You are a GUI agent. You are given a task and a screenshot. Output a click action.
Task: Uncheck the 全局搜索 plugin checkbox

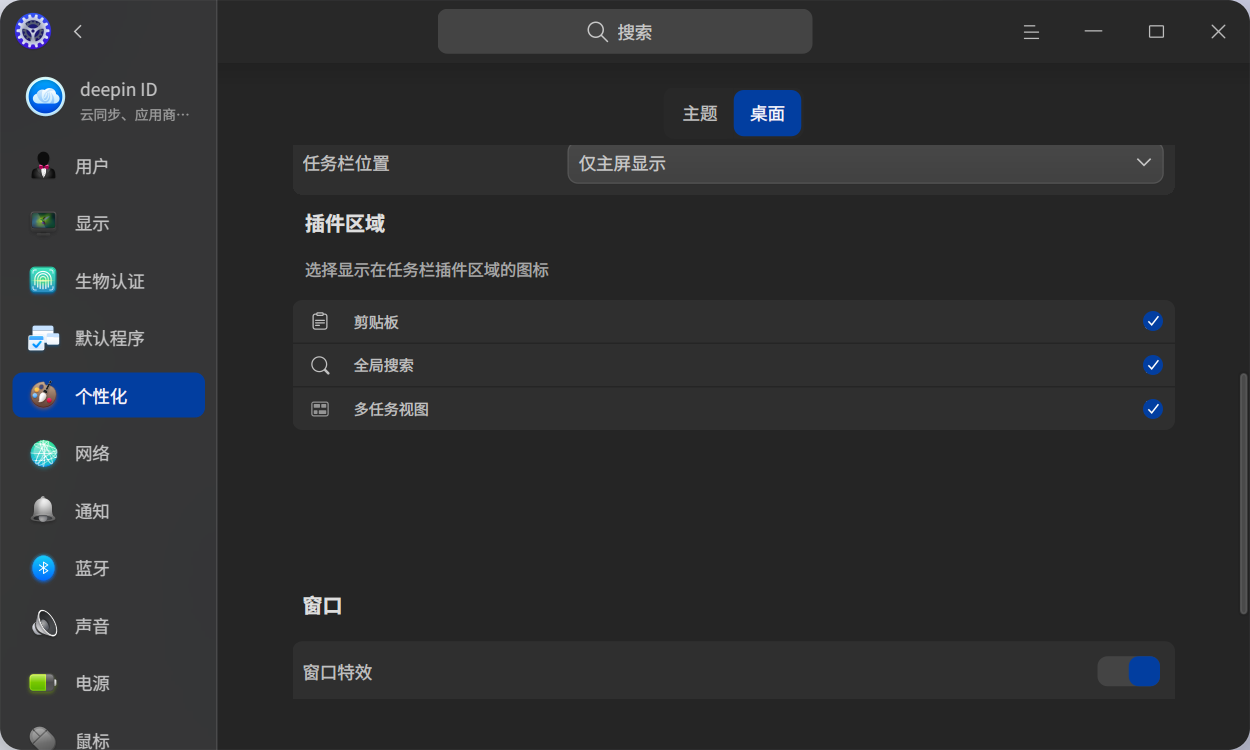1153,365
